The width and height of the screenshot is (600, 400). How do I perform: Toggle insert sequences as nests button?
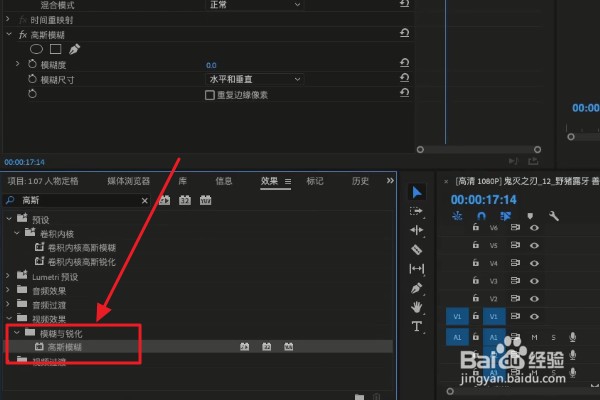point(457,216)
